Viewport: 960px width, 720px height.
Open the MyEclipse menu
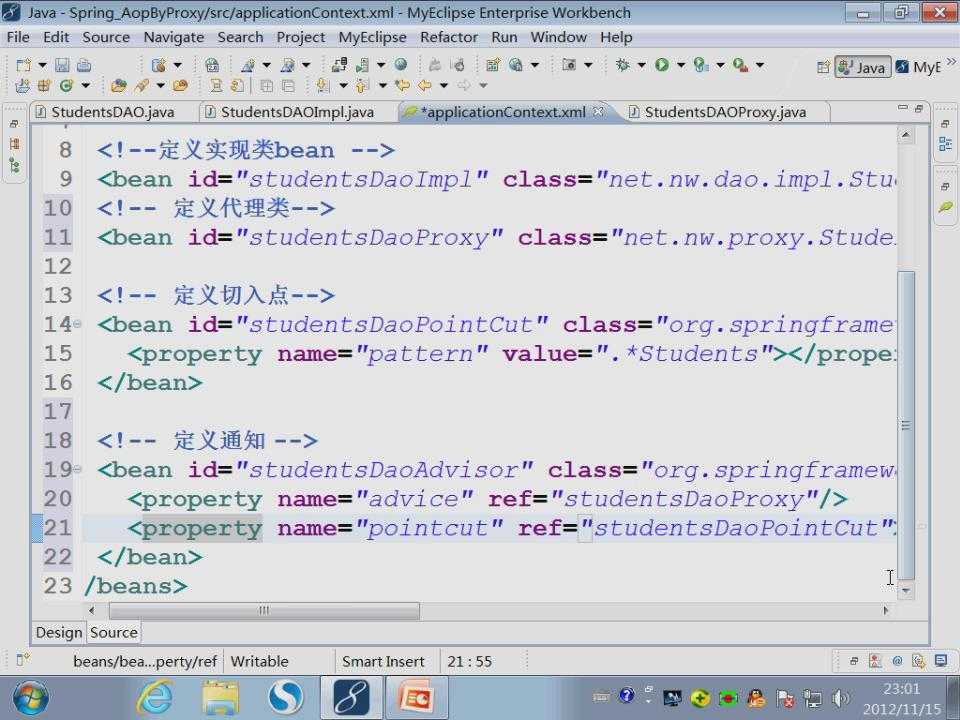point(372,37)
